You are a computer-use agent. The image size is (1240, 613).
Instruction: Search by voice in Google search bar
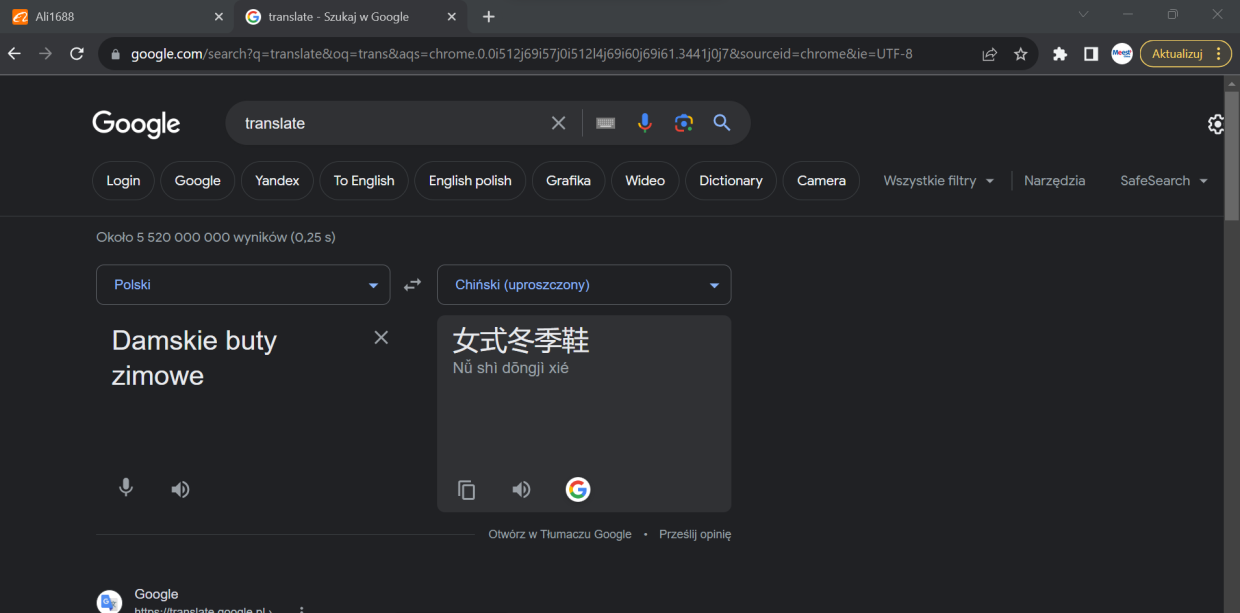(x=645, y=123)
